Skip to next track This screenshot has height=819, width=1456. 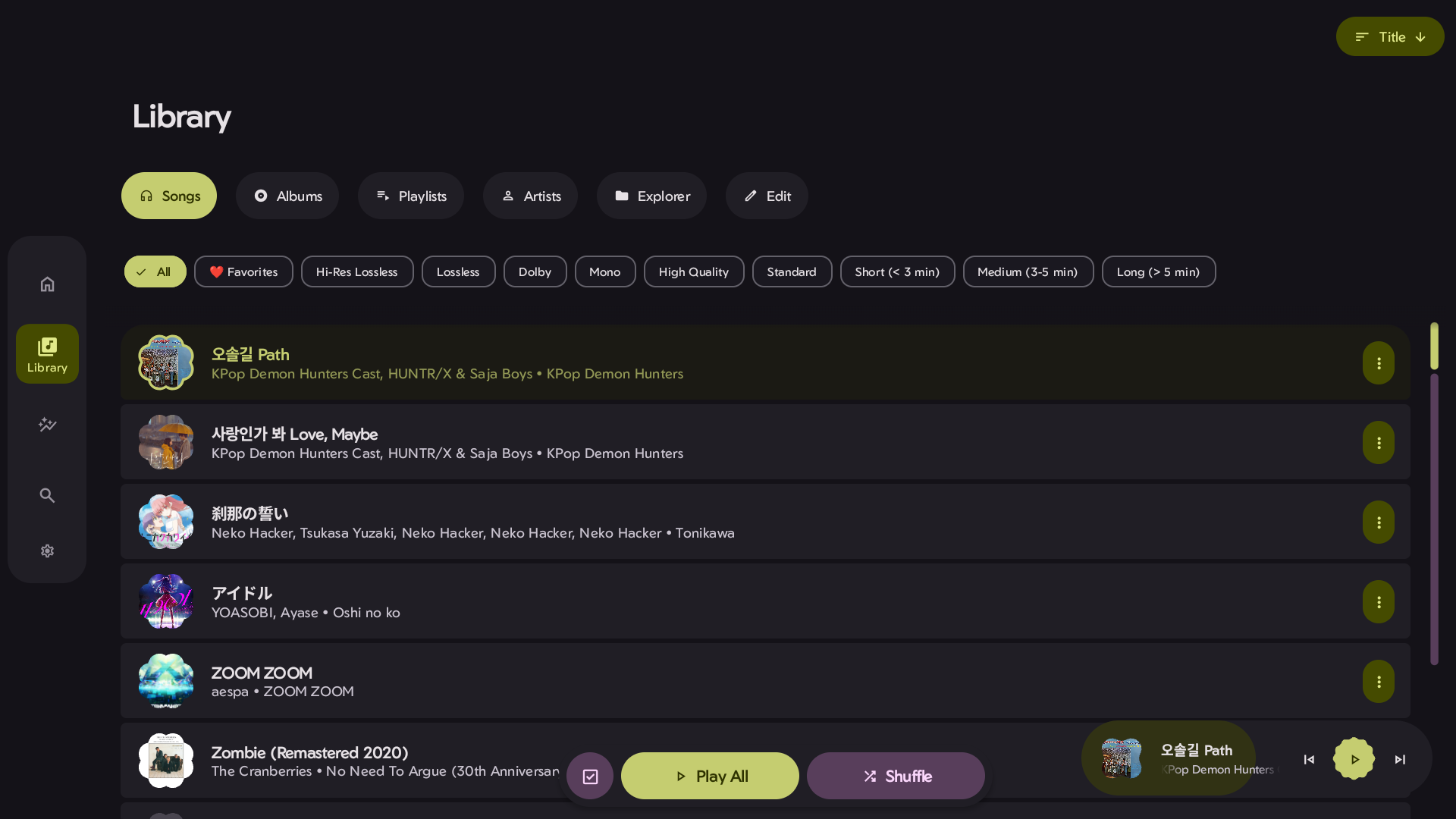[1400, 759]
